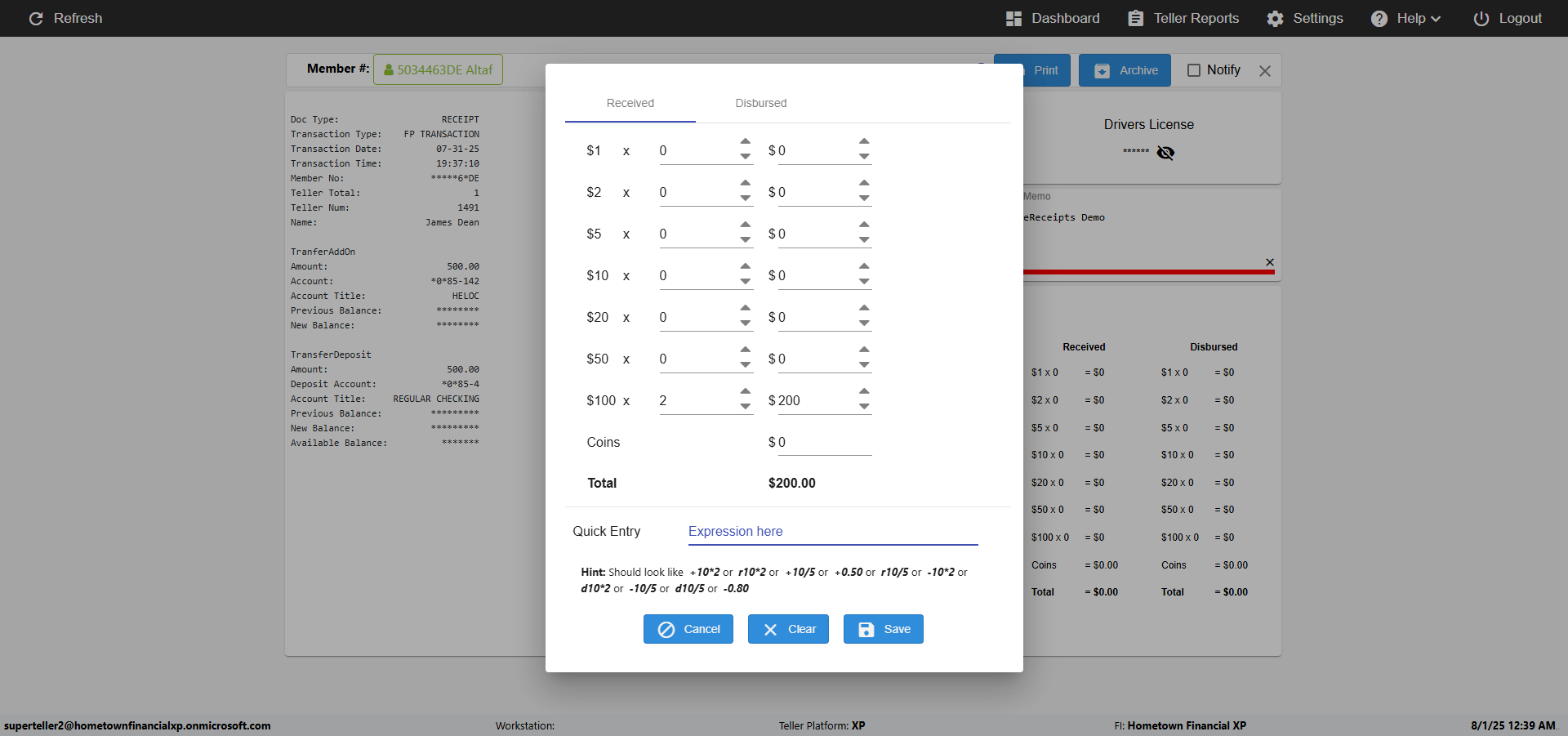Expand the Help dropdown menu
The width and height of the screenshot is (1568, 736).
1405,18
